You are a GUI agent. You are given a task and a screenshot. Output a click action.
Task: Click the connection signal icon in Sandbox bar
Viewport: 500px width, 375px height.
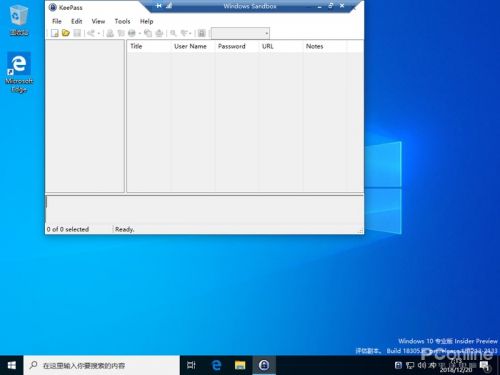click(169, 6)
